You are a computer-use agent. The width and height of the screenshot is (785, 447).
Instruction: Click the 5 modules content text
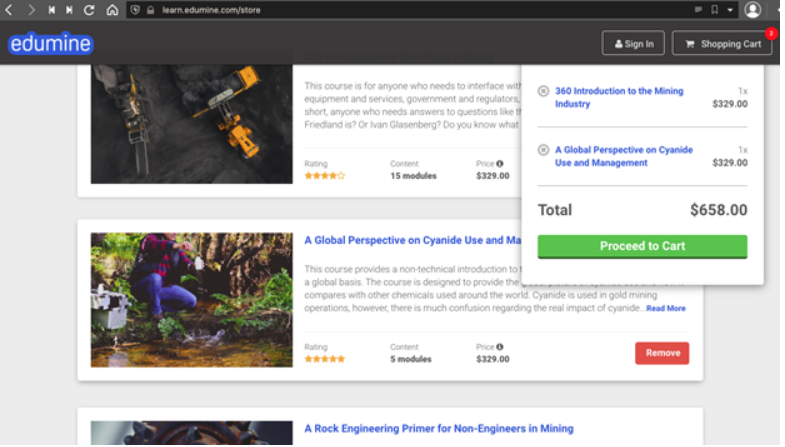tap(411, 359)
